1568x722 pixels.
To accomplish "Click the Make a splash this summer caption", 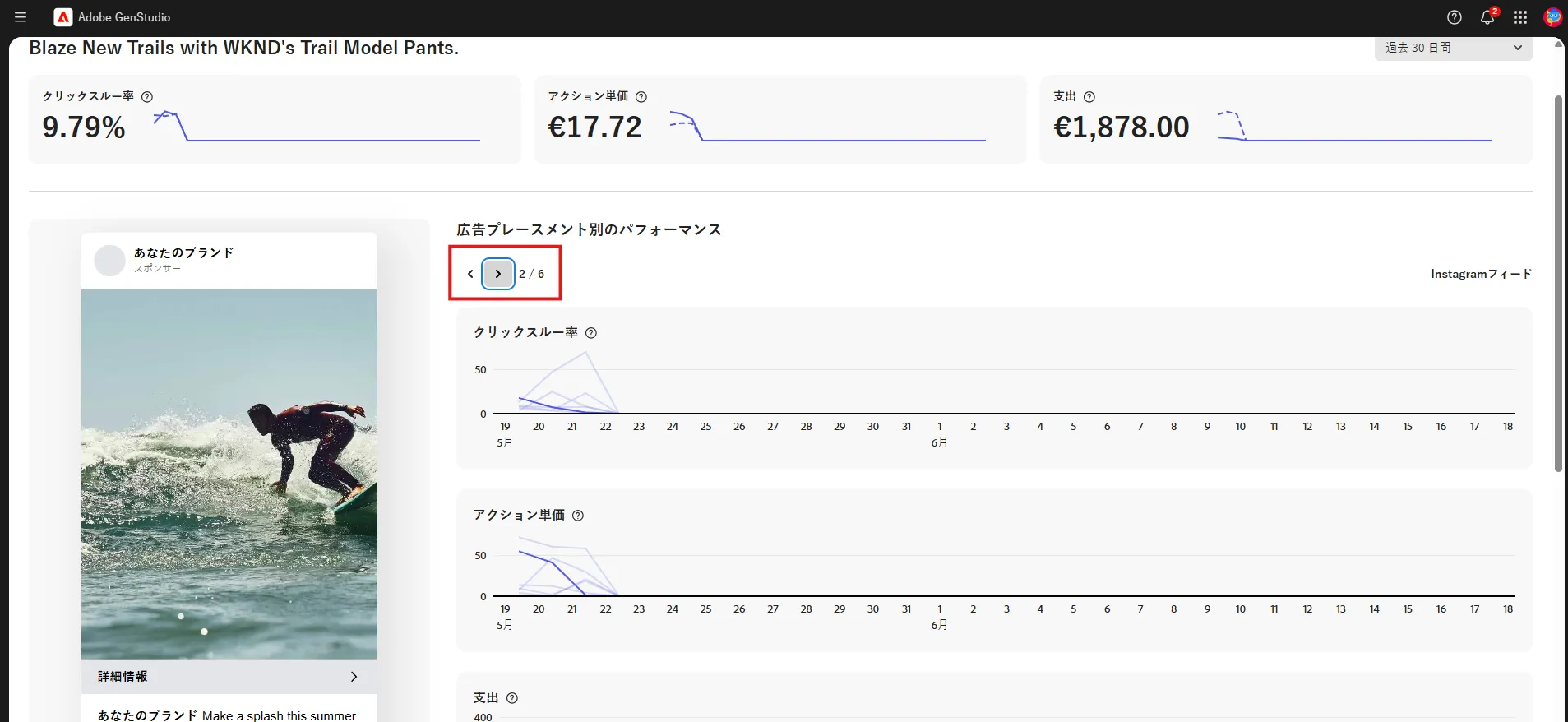I will (x=280, y=715).
